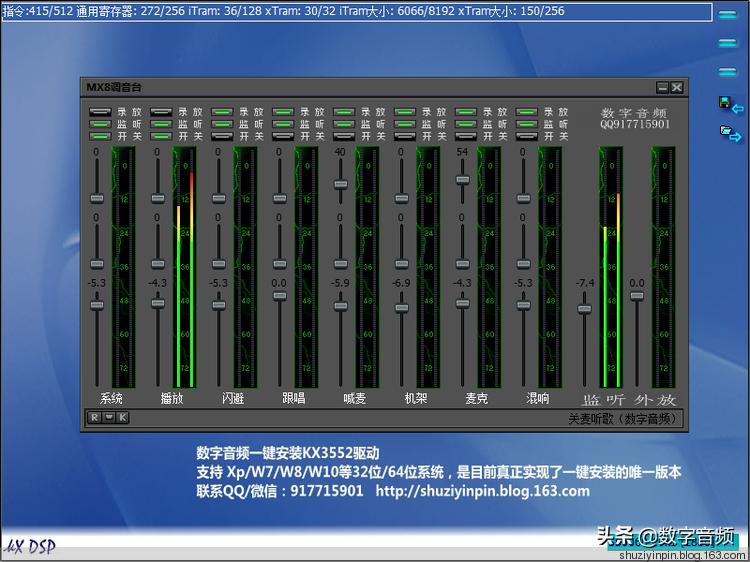
Task: Click the 闪避 volume fader at -5.3
Action: 219,305
